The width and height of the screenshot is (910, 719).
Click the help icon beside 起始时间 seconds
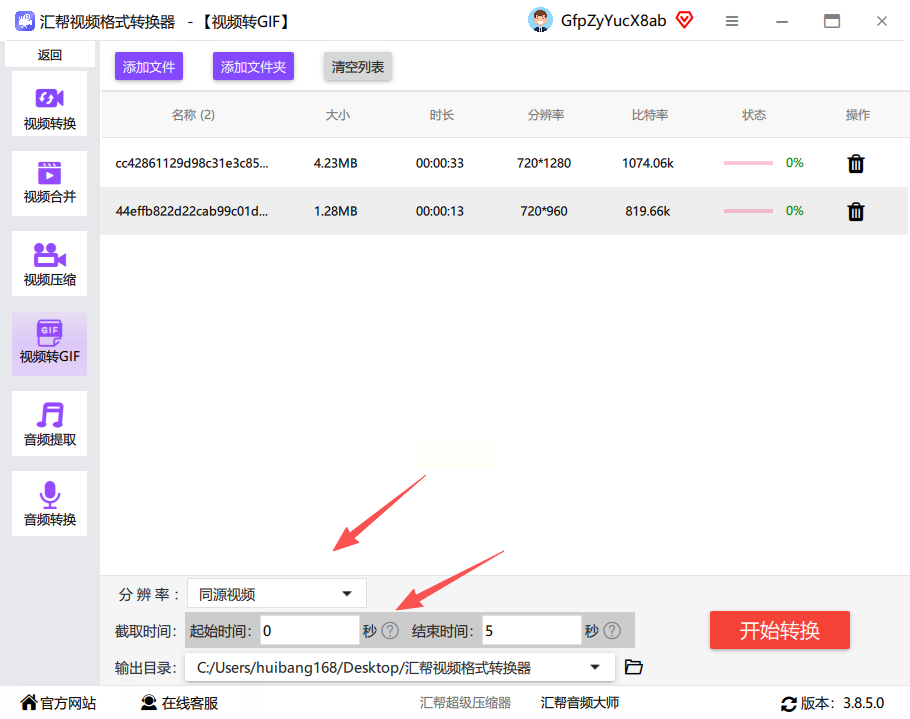(390, 630)
